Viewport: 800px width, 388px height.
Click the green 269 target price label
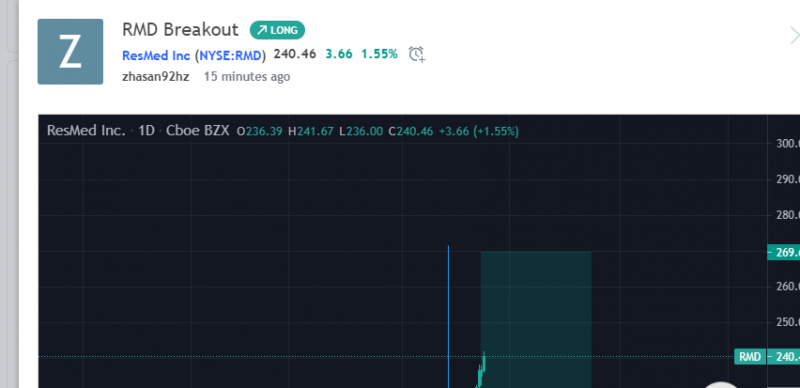pos(783,252)
